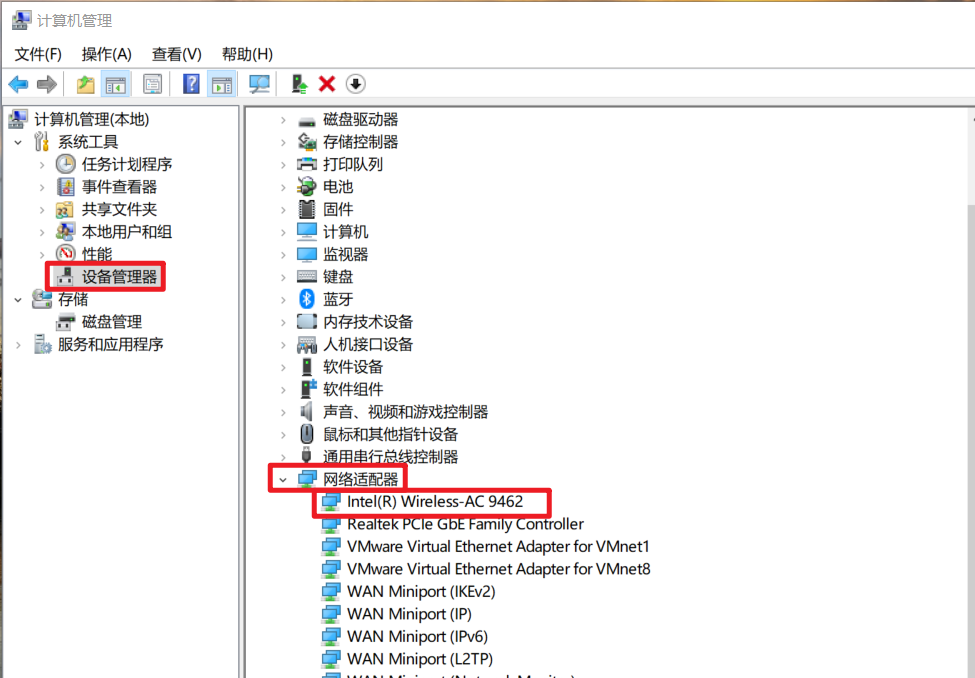
Task: Select 本地用户和组 in the left tree
Action: tap(127, 231)
